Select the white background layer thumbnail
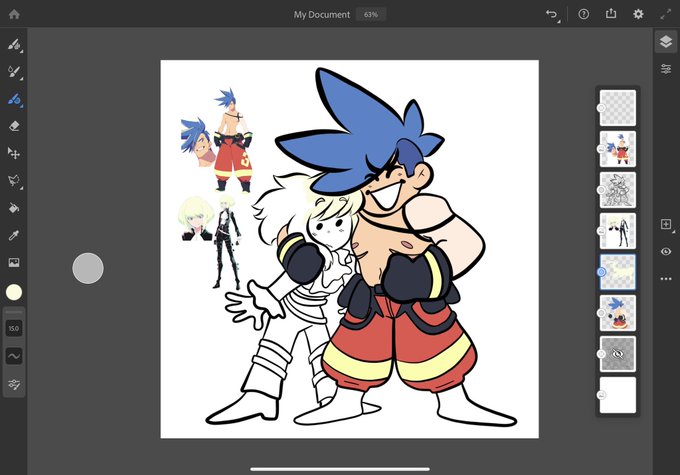 618,395
